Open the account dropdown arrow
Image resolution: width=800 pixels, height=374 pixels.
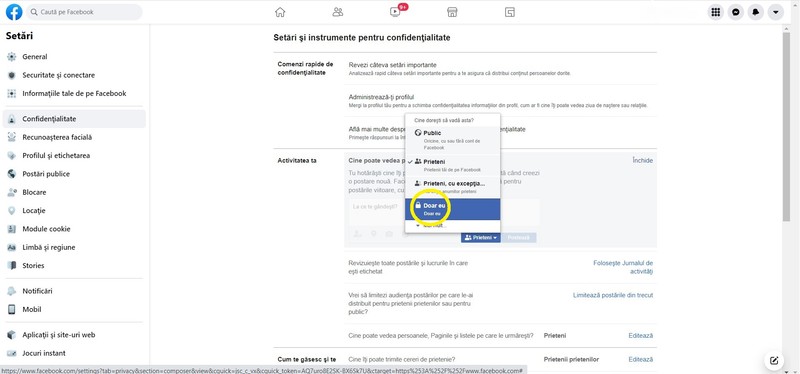point(776,12)
